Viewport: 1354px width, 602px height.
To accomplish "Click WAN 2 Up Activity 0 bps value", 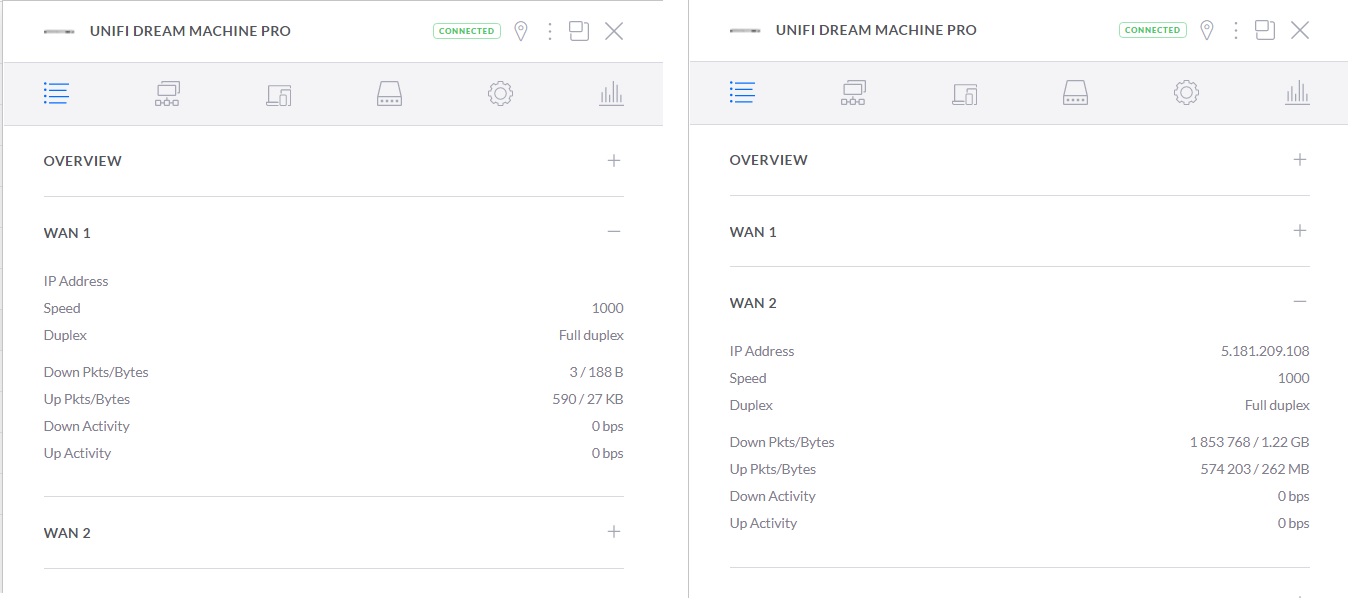I will point(1293,523).
